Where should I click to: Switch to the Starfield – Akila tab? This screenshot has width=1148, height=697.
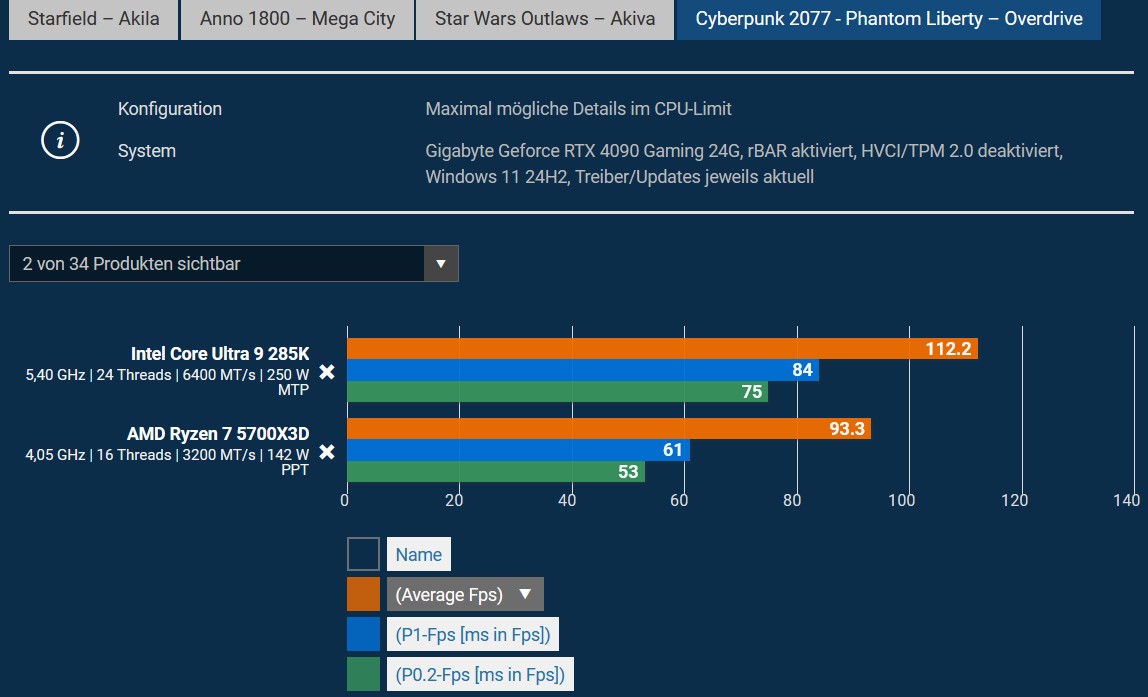pos(93,19)
